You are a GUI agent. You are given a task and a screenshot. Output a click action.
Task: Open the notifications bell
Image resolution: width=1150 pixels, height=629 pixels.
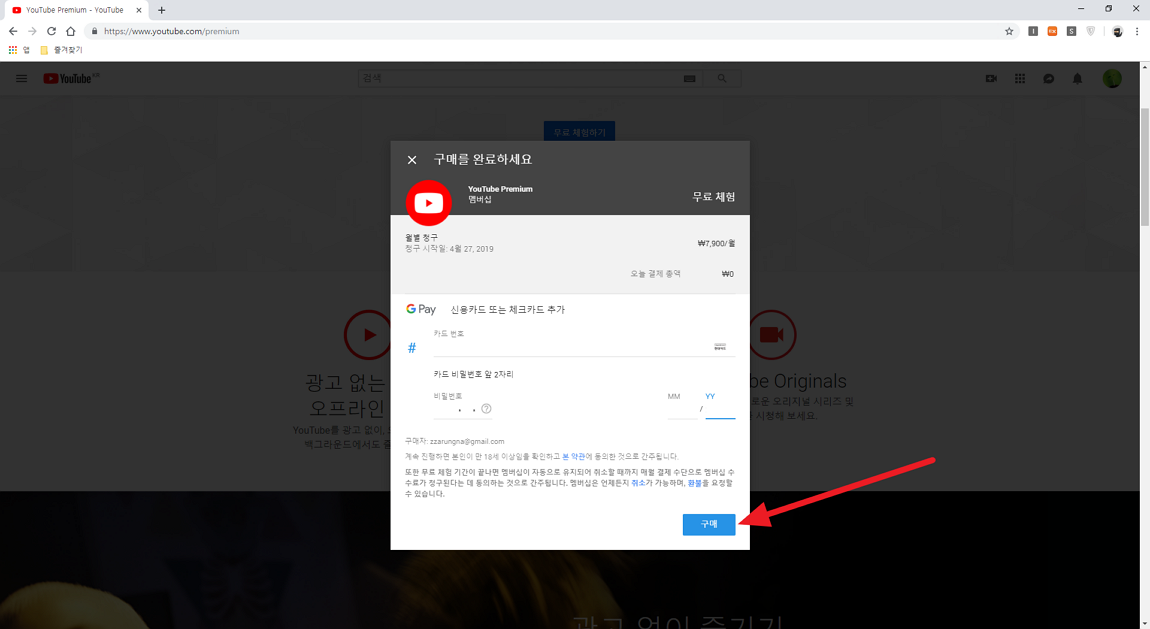click(x=1077, y=78)
